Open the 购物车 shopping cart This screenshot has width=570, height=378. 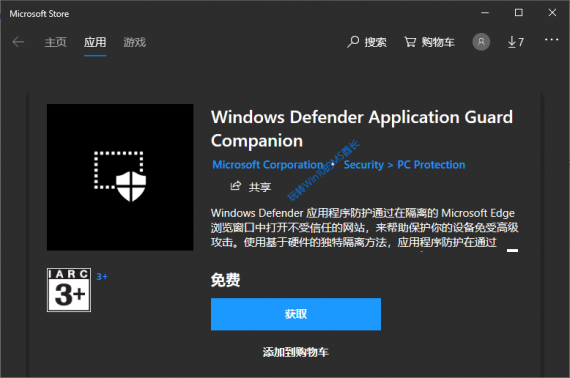point(429,42)
